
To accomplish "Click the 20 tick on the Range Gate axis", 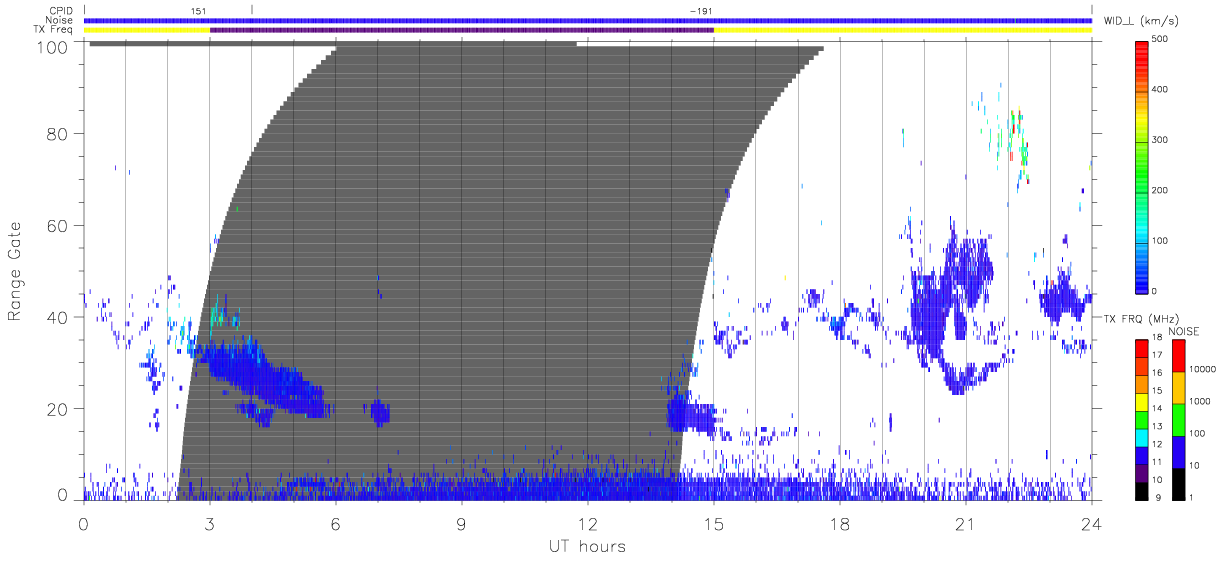I will (57, 409).
